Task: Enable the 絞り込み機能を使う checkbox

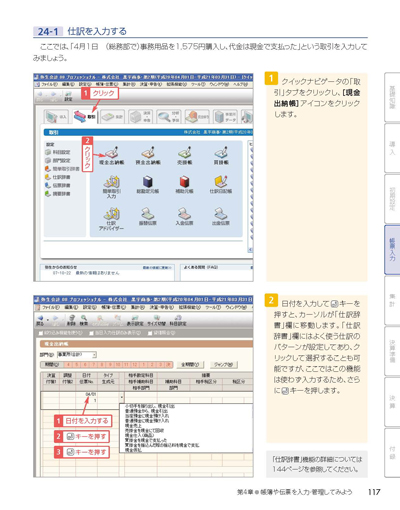Action: (x=41, y=333)
